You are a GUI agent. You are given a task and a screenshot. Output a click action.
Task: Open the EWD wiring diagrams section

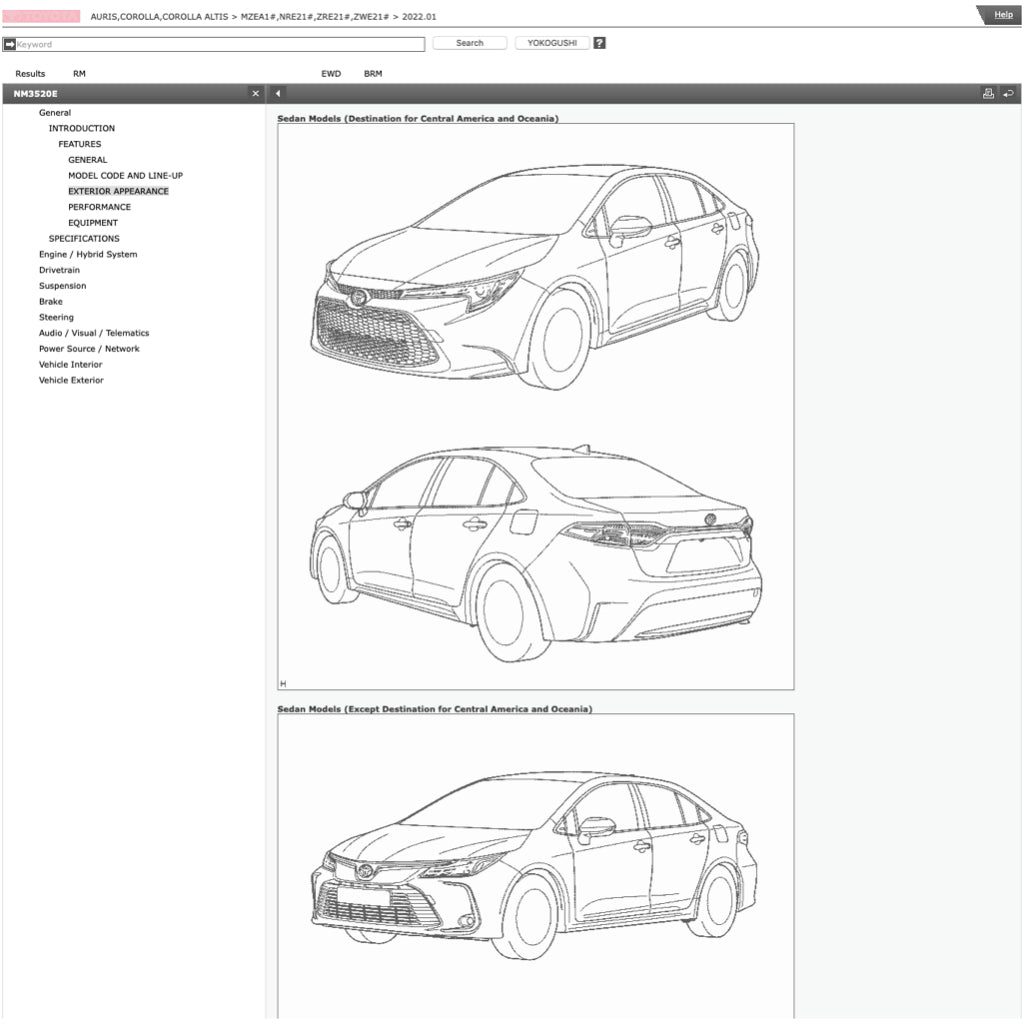point(330,73)
